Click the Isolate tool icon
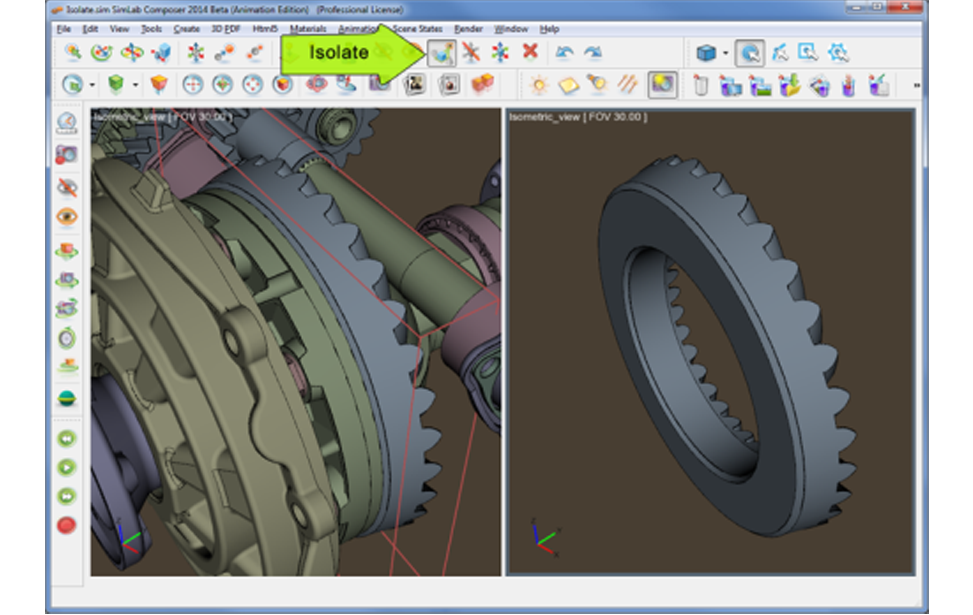Viewport: 973px width, 615px height. (x=441, y=52)
